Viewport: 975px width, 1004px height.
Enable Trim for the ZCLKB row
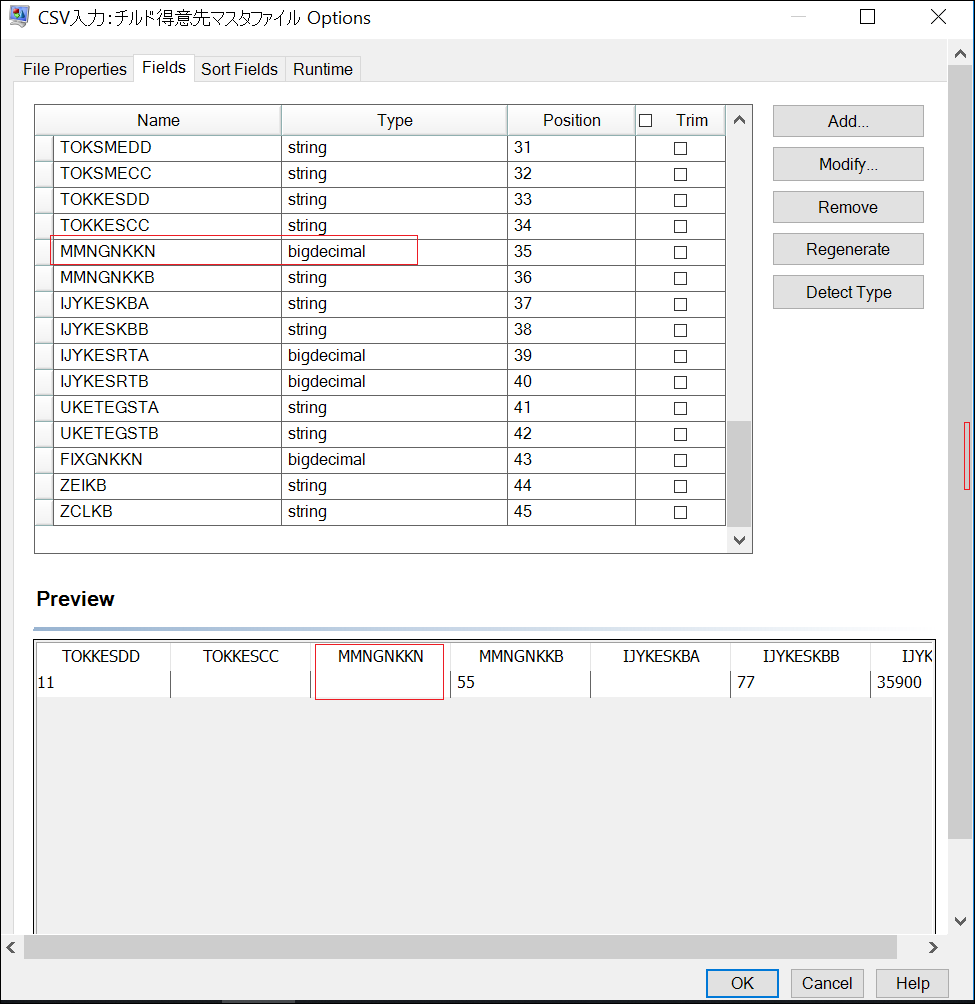(680, 512)
